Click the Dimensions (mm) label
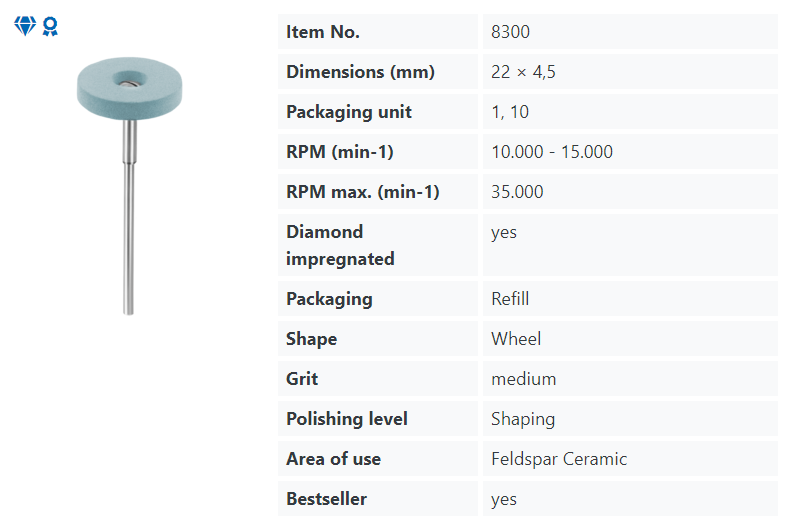This screenshot has height=529, width=790. (360, 72)
